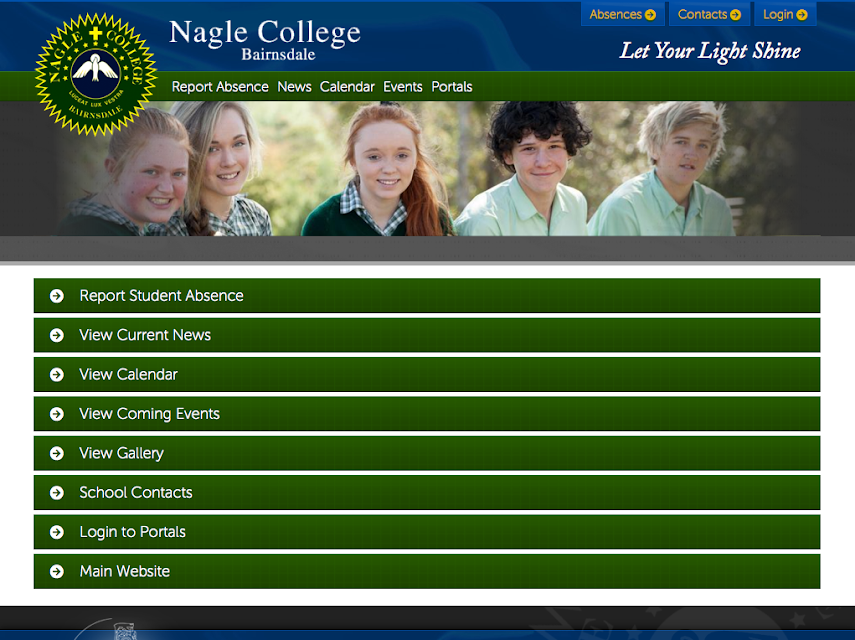Open Portals in the navigation bar
The width and height of the screenshot is (855, 640).
coord(452,87)
